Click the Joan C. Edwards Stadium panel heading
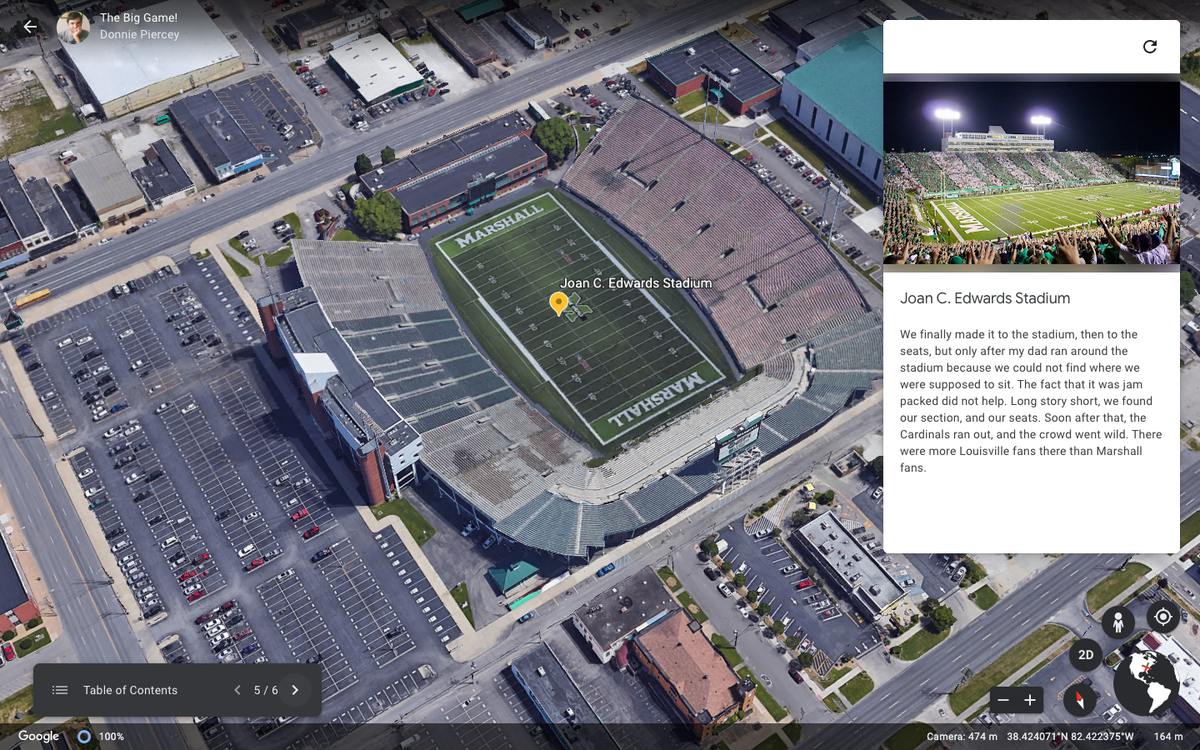The width and height of the screenshot is (1200, 750). [x=985, y=298]
